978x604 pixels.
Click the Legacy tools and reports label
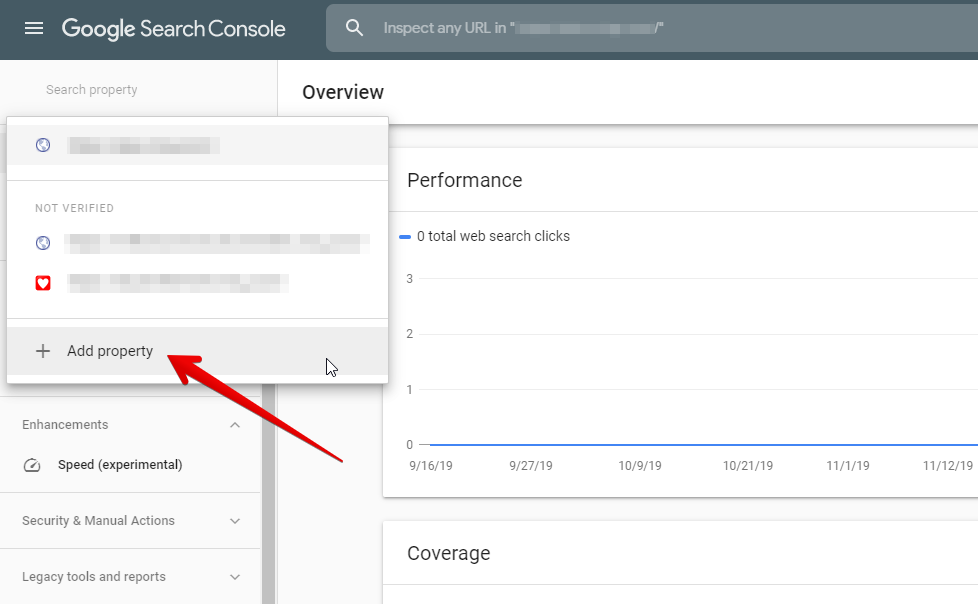(x=94, y=577)
